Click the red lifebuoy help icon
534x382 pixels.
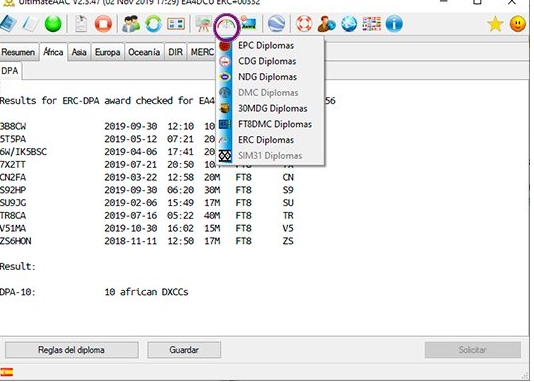click(304, 24)
